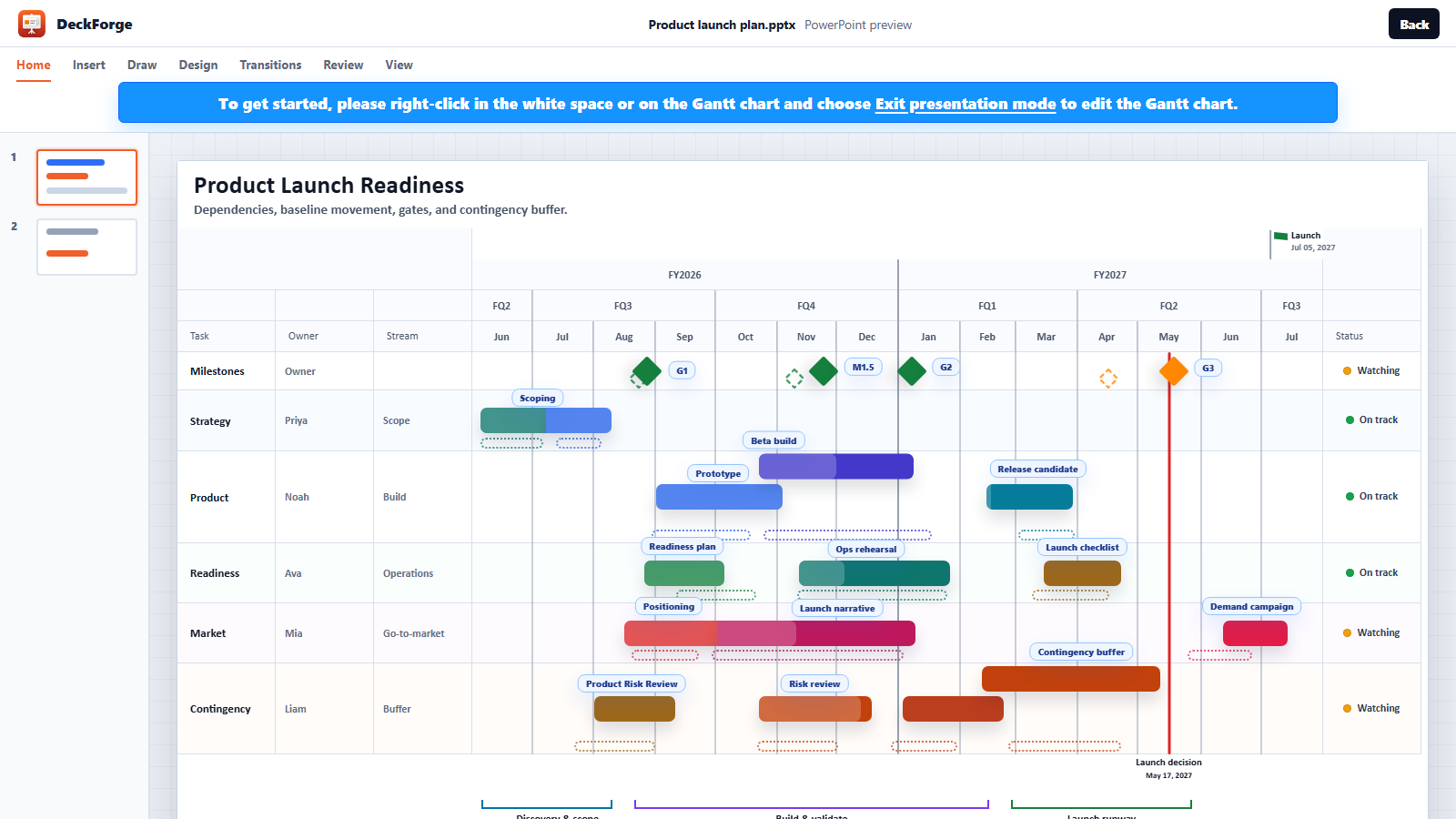Click the dashed orange baseline diamond in April
Viewport: 1456px width, 819px height.
(x=1108, y=379)
